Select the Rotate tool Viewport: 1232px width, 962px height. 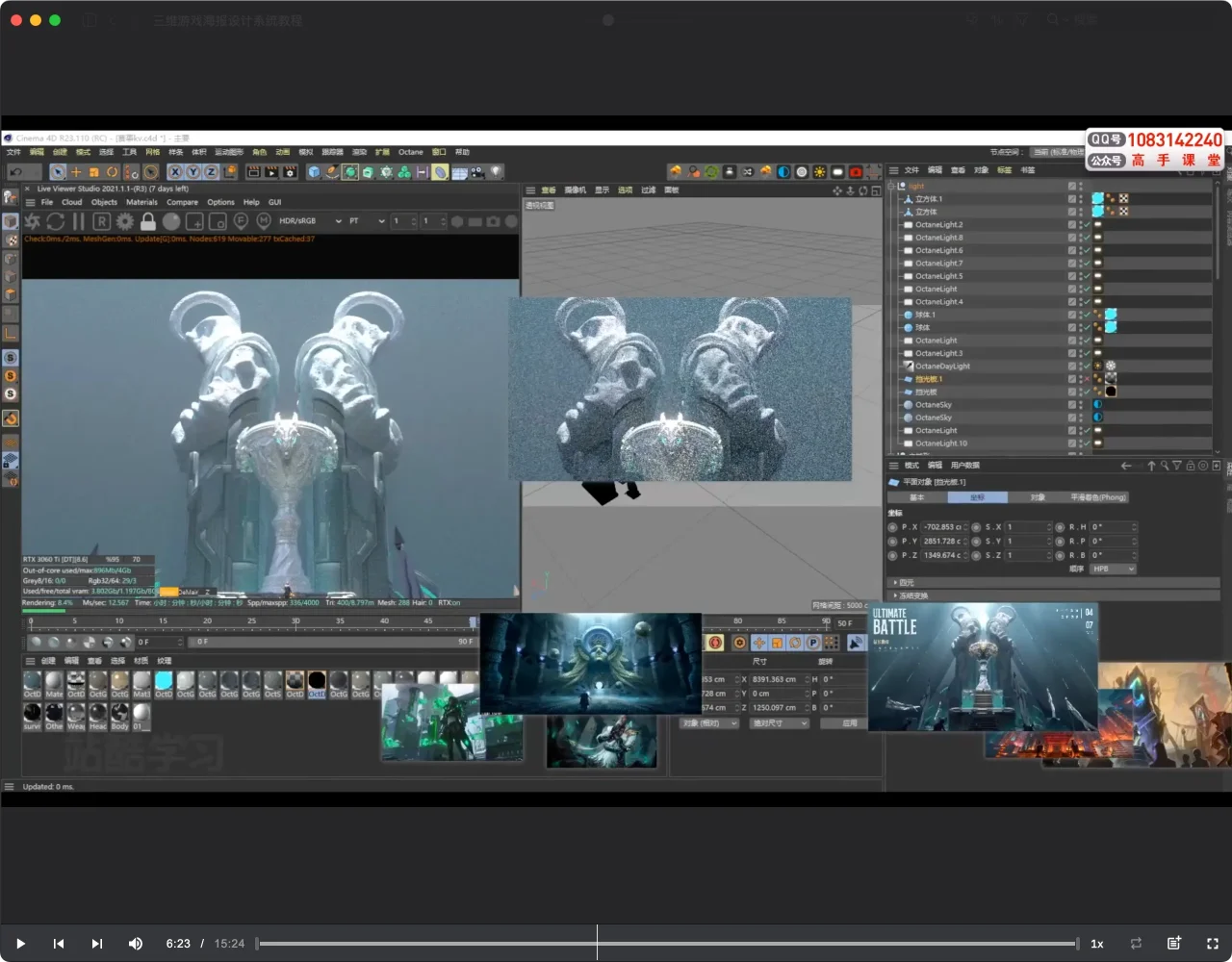click(113, 172)
